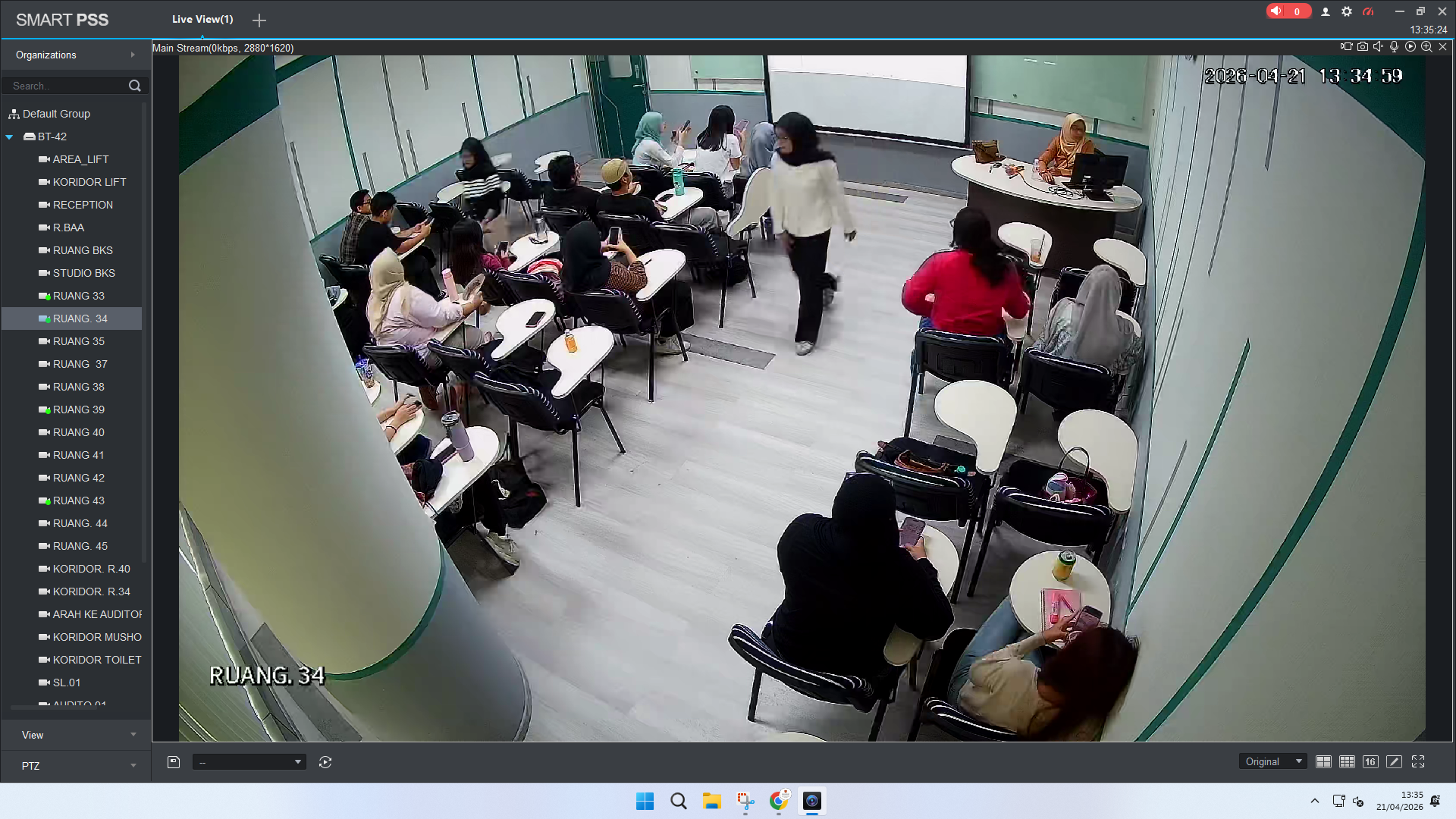
Task: Switch to the 16-window split layout
Action: point(1370,761)
